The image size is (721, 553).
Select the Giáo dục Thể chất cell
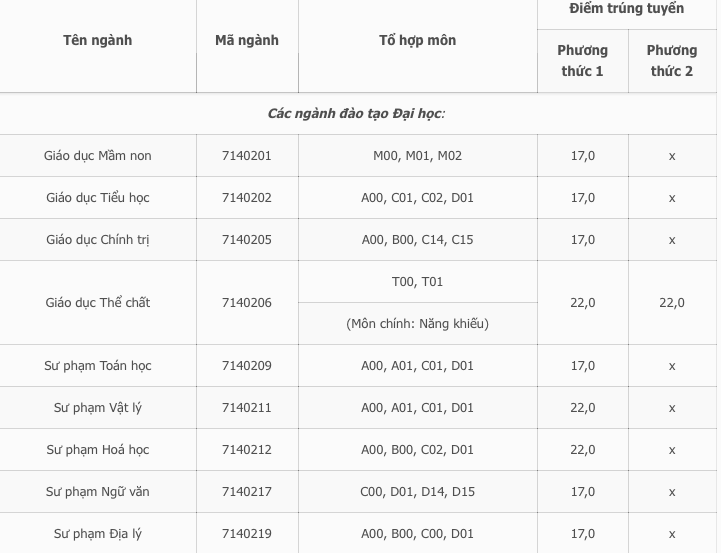click(98, 303)
